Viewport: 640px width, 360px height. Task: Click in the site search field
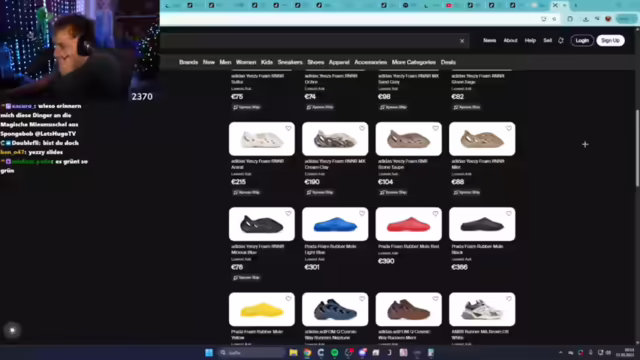[x=309, y=41]
